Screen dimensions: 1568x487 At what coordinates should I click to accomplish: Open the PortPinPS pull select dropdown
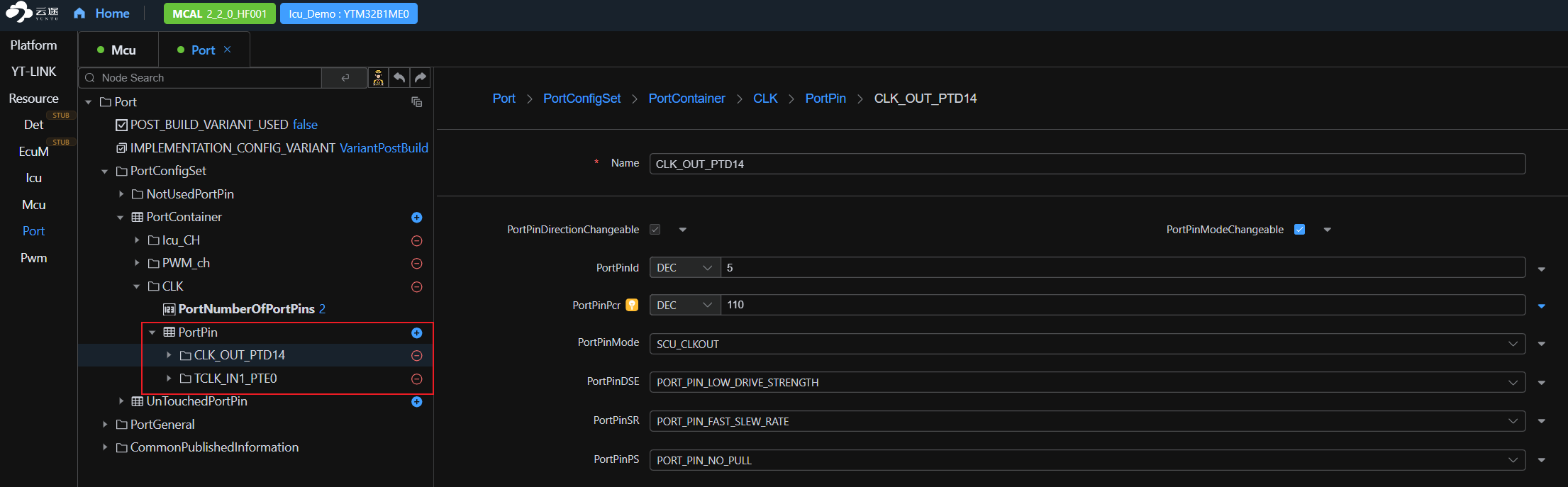(x=1087, y=460)
